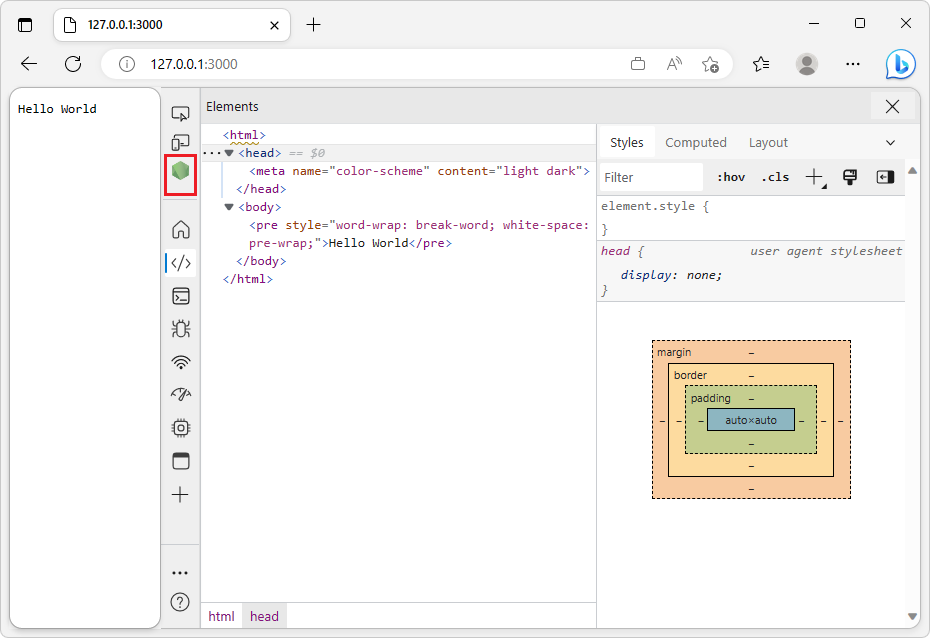Refresh the page
930x638 pixels.
tap(73, 64)
